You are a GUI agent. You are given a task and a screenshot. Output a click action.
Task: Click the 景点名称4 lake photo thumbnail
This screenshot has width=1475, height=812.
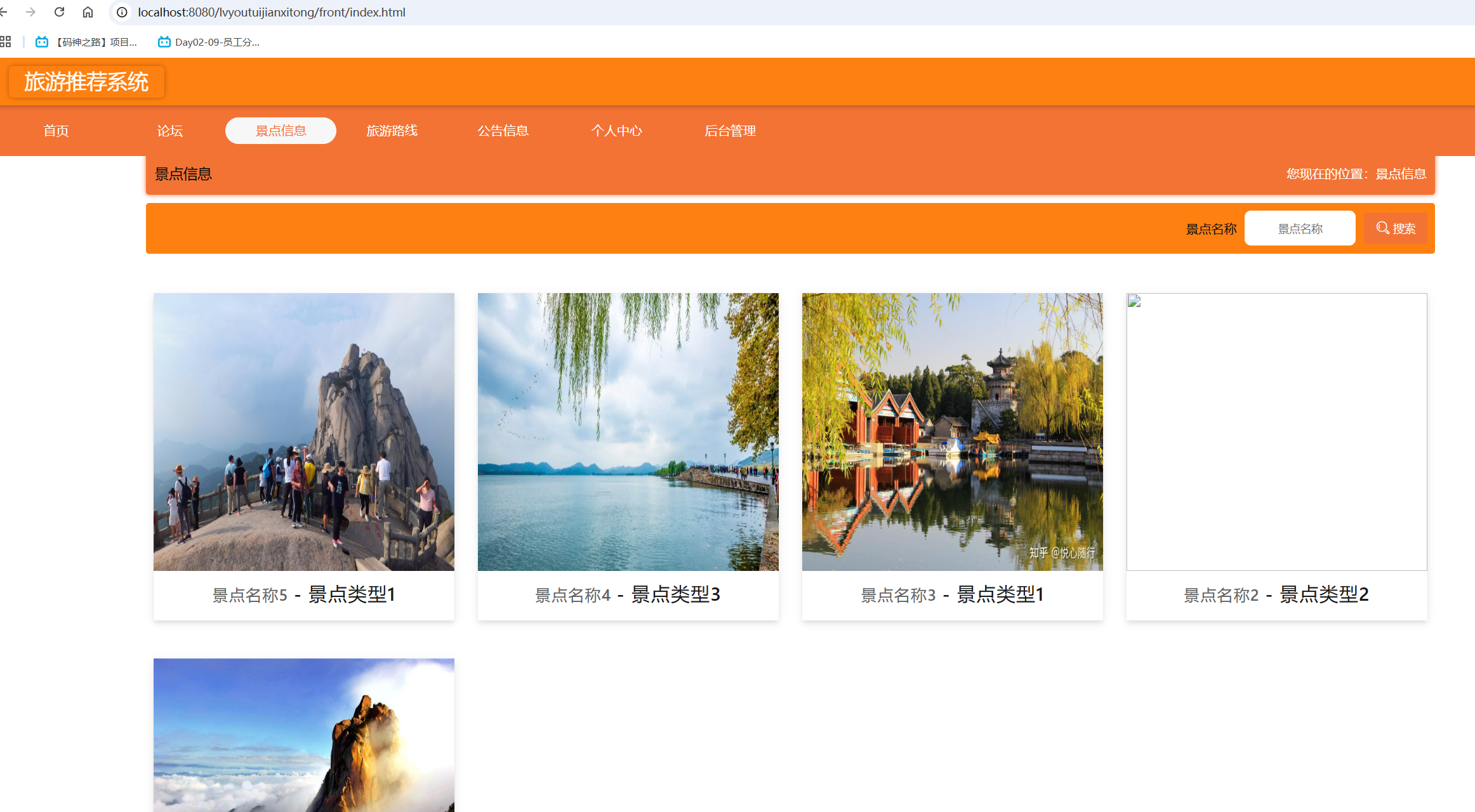tap(628, 431)
